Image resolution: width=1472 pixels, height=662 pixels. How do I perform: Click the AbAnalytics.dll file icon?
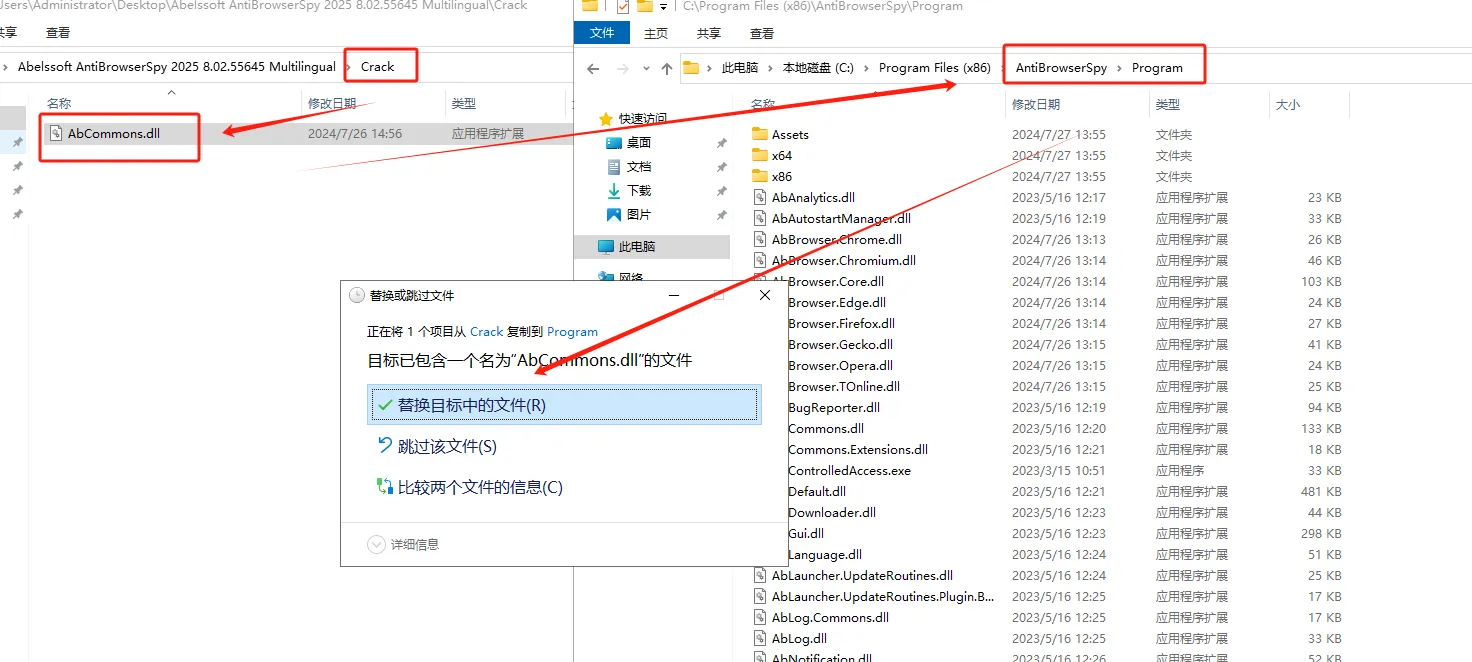point(760,197)
